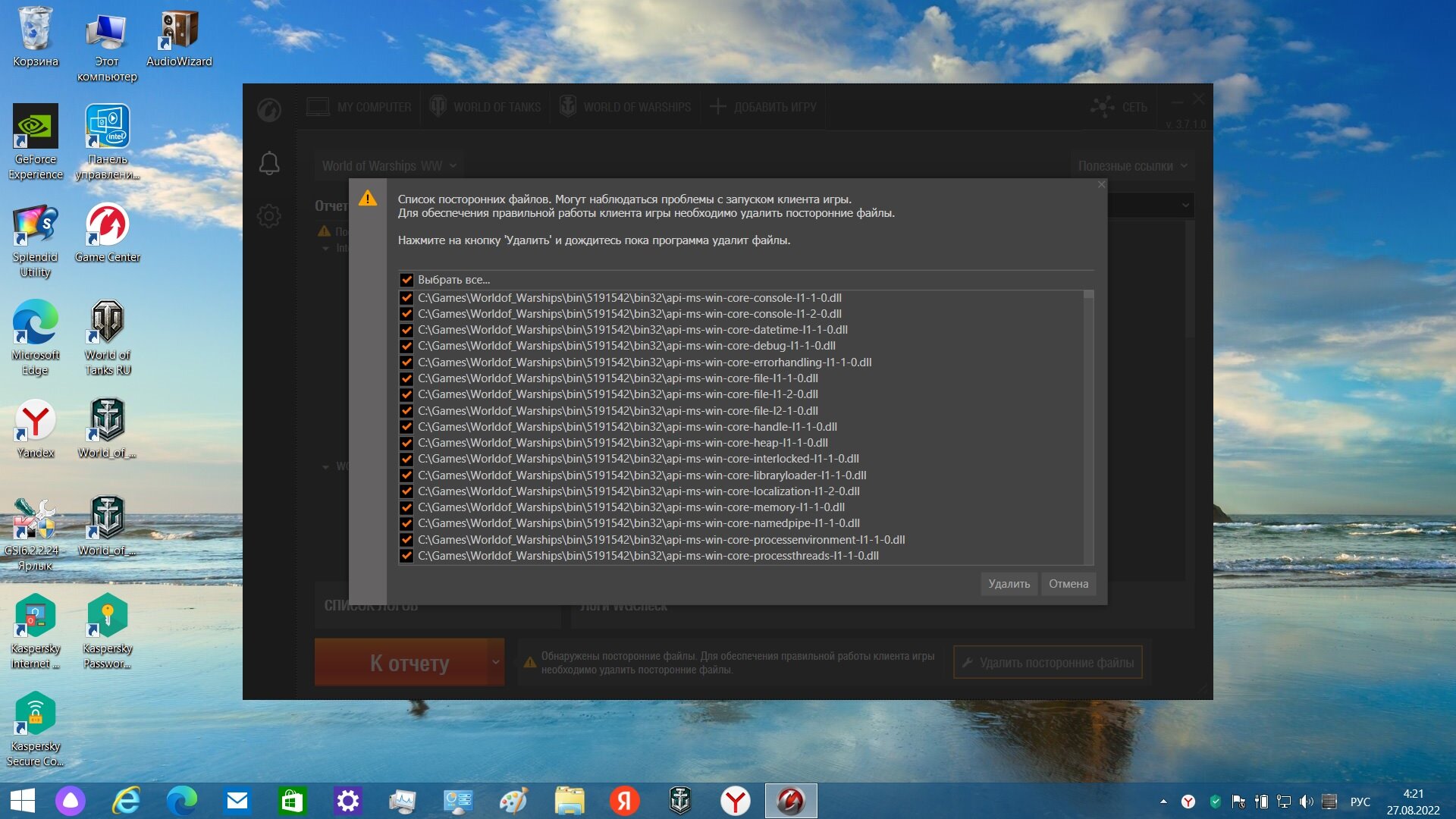
Task: Click the WGCheck logo icon at top left
Action: (269, 110)
